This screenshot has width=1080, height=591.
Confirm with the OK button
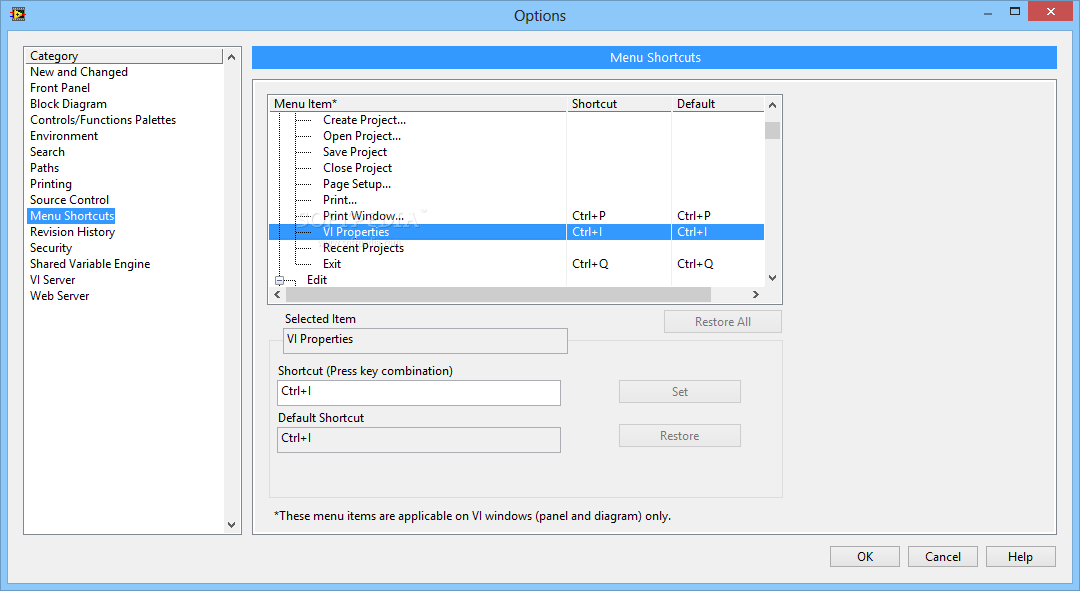pyautogui.click(x=864, y=557)
